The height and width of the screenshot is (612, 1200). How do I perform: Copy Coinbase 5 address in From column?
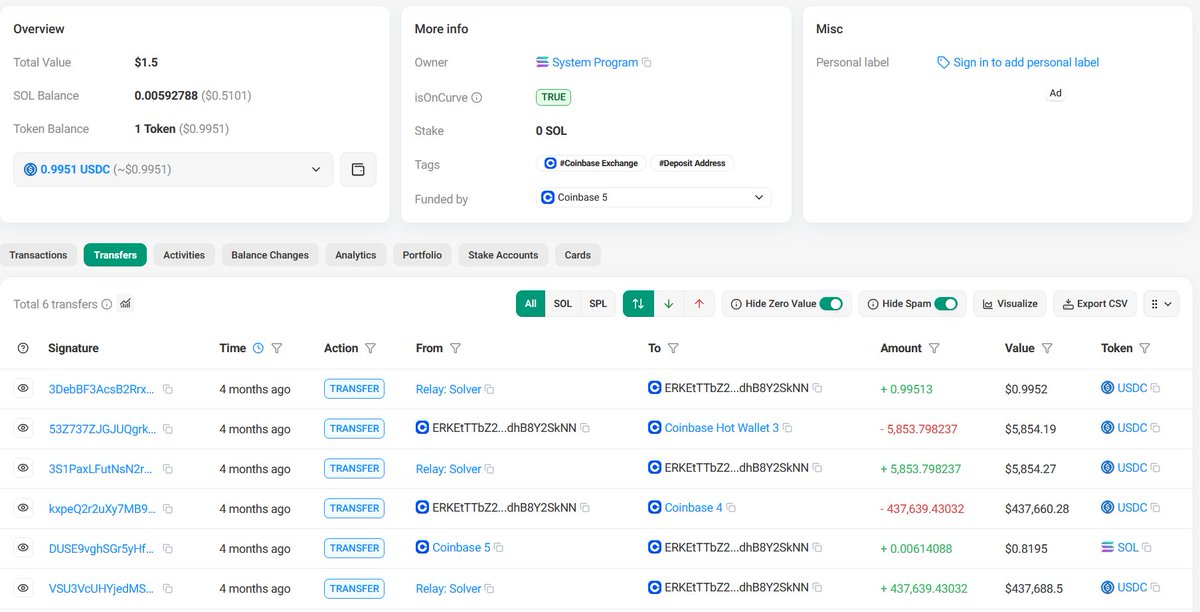tap(499, 548)
